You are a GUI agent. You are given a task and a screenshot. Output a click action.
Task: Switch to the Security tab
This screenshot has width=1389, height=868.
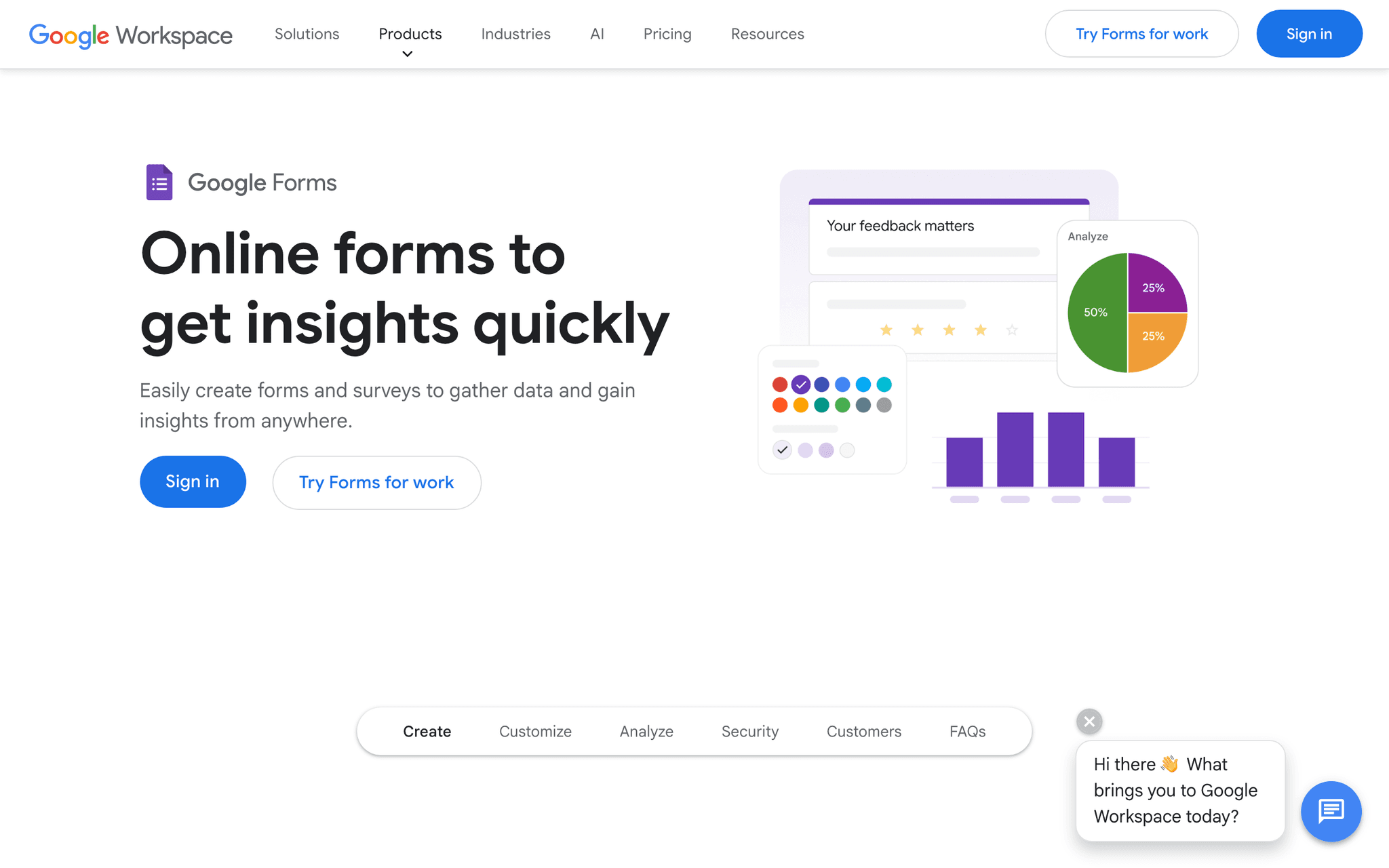tap(749, 731)
